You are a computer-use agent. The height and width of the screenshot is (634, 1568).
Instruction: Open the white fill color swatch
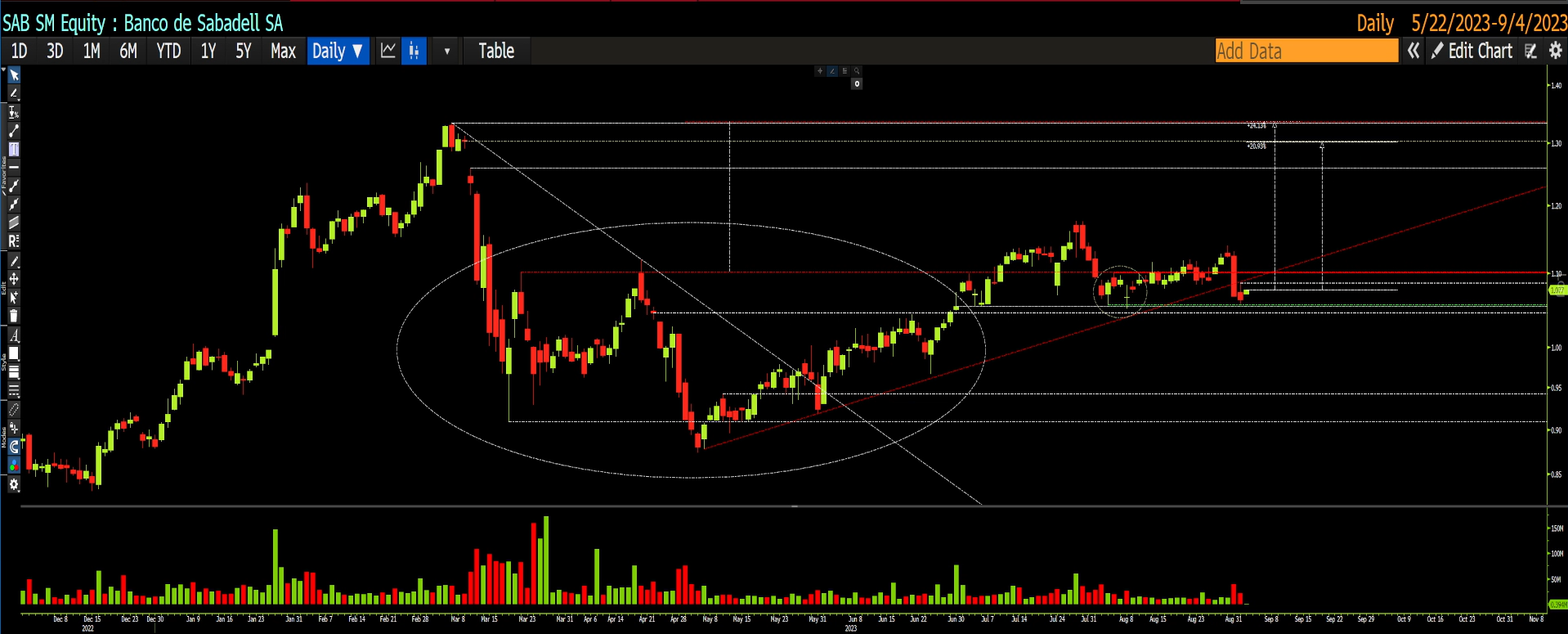(x=14, y=353)
